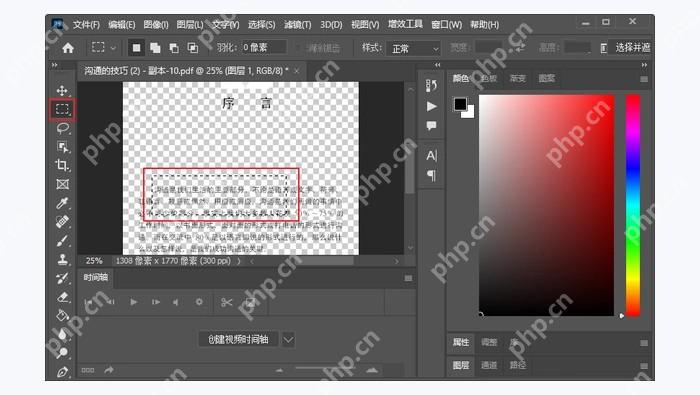The height and width of the screenshot is (395, 700).
Task: Open the Color panel options menu
Action: pyautogui.click(x=644, y=79)
